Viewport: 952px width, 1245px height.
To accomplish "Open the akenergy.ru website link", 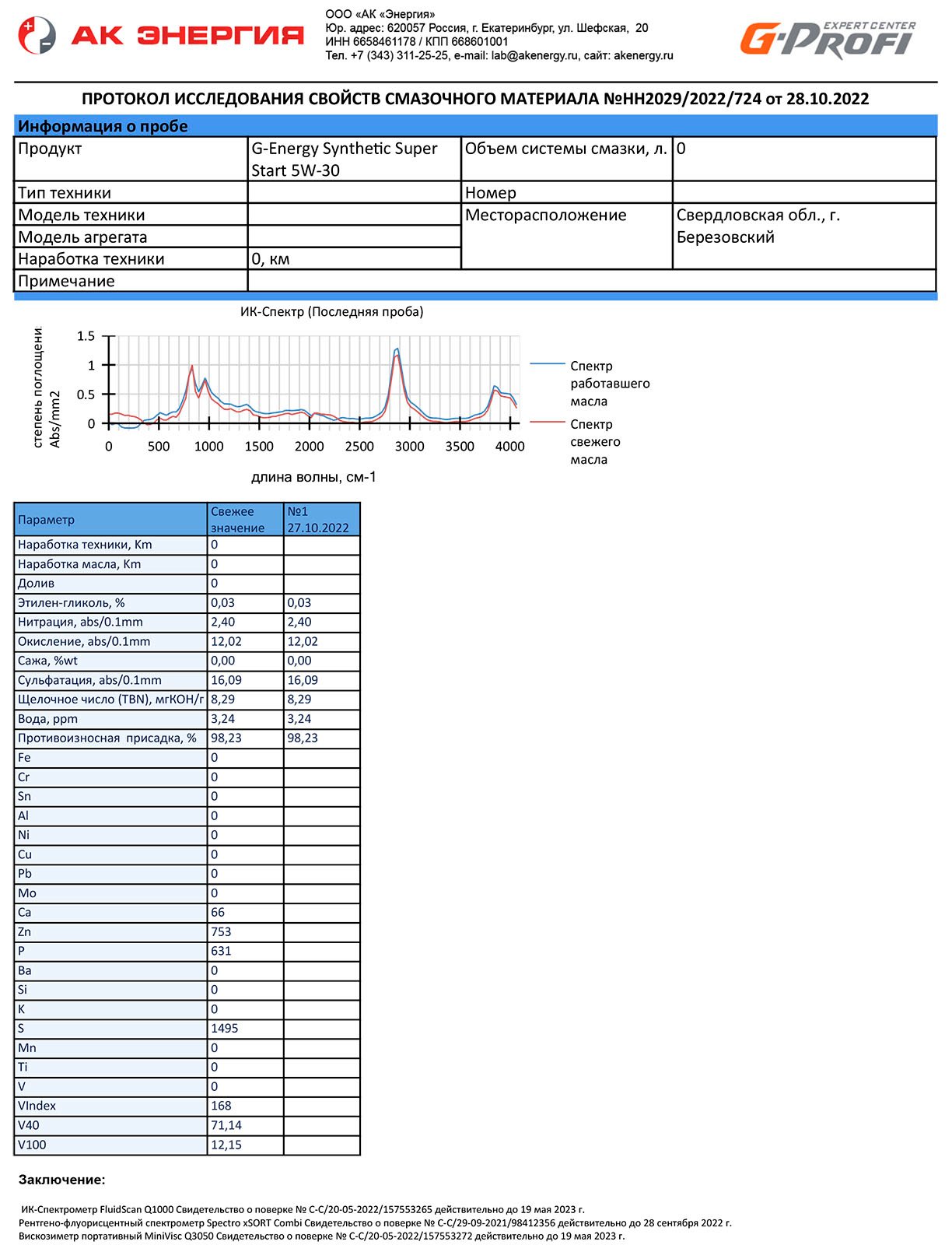I will [x=643, y=55].
